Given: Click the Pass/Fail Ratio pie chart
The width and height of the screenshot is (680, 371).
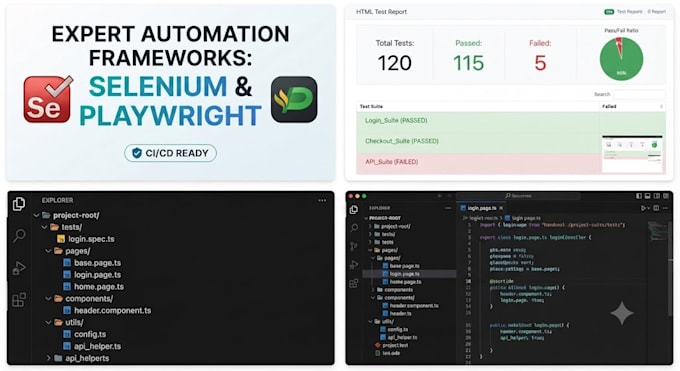Looking at the screenshot, I should click(621, 59).
